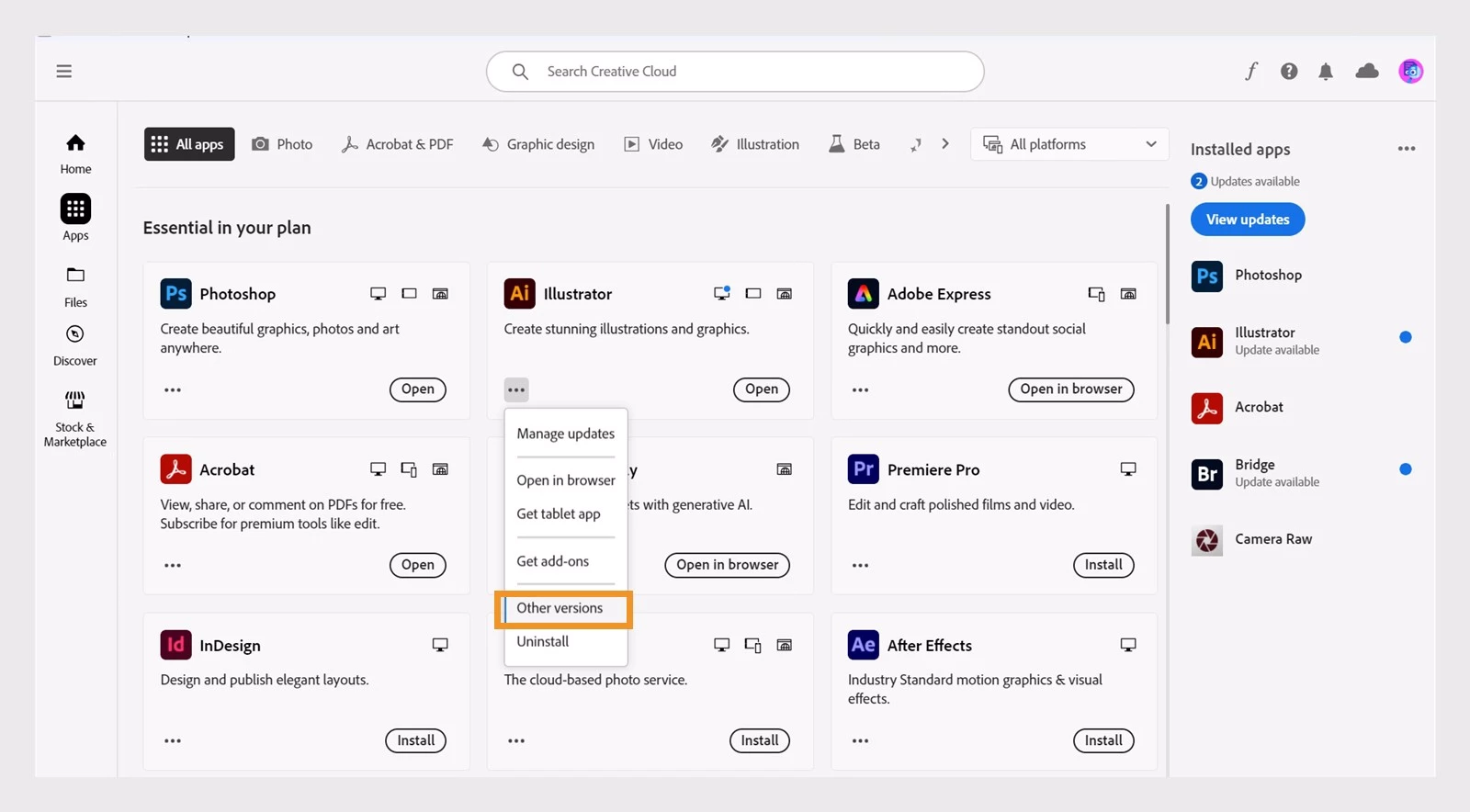Screen dimensions: 1470x812
Task: Switch to Acrobat & PDF tab
Action: pos(398,144)
